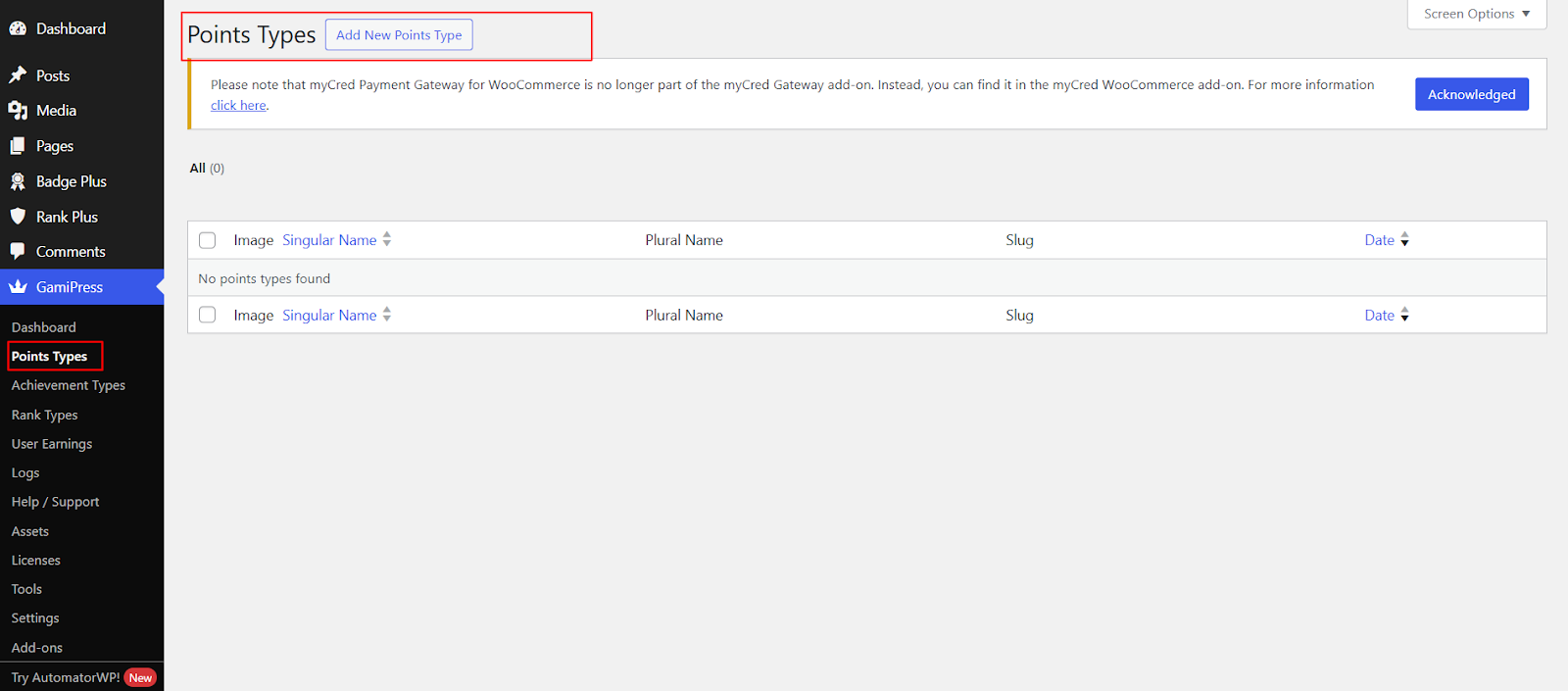1568x691 pixels.
Task: Open Rank Types submenu item
Action: (x=45, y=415)
